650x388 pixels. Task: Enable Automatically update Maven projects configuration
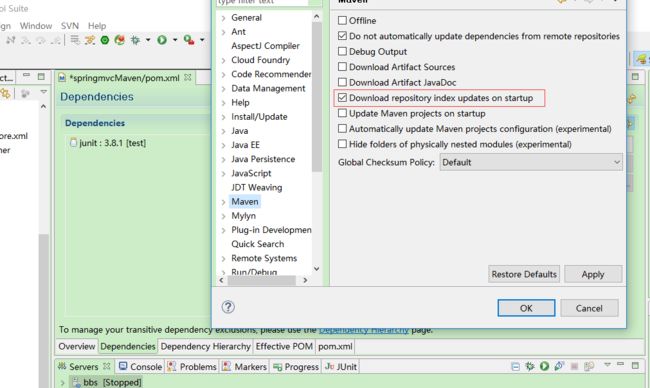(x=342, y=129)
